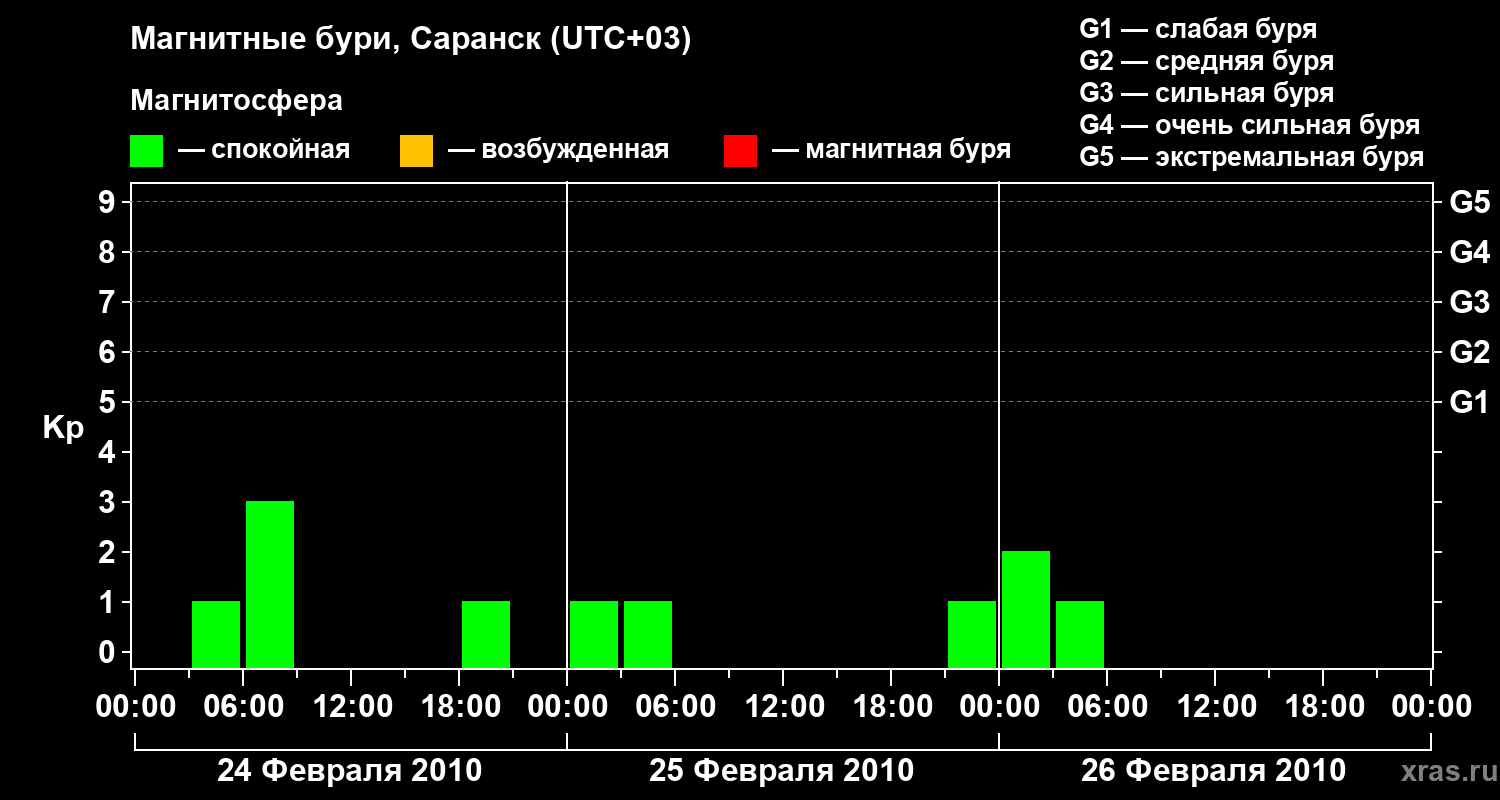Click the Kp 2 bar on 26 February
The height and width of the screenshot is (800, 1500).
tap(1026, 609)
